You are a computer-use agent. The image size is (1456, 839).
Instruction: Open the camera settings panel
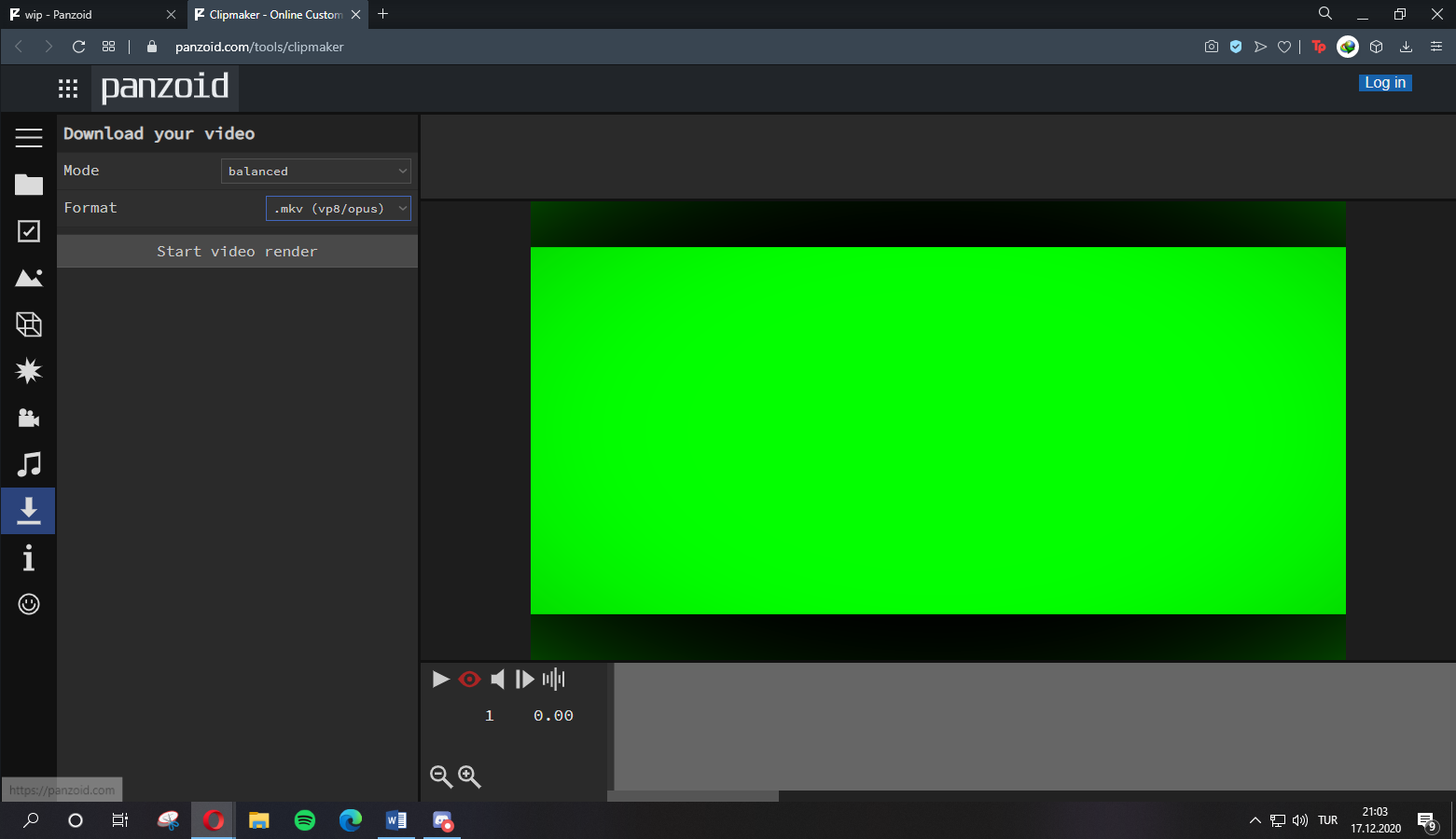tap(29, 418)
